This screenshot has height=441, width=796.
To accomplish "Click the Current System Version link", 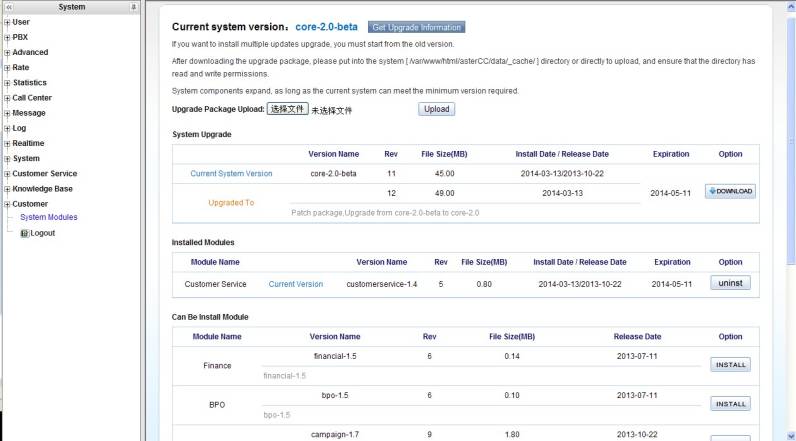I will (x=231, y=174).
